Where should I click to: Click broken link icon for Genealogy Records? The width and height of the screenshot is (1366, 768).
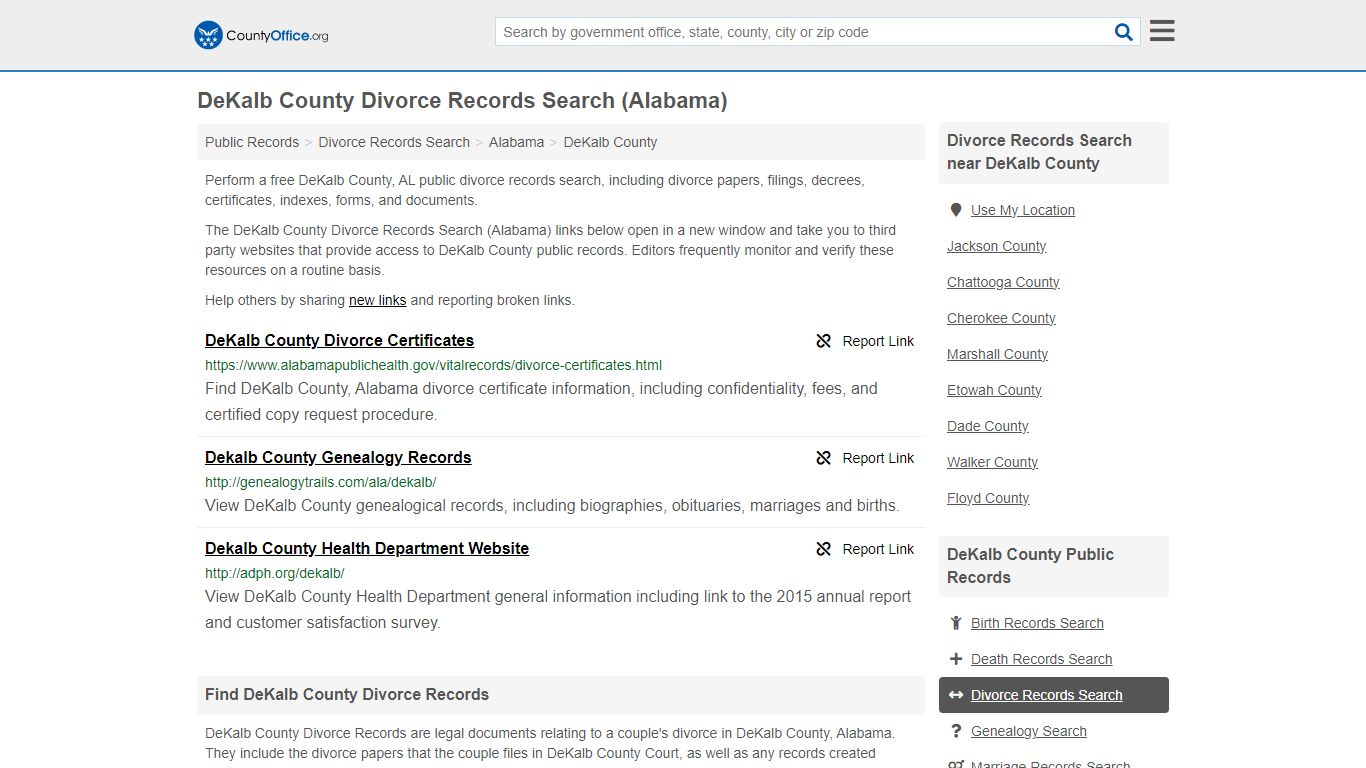[824, 458]
